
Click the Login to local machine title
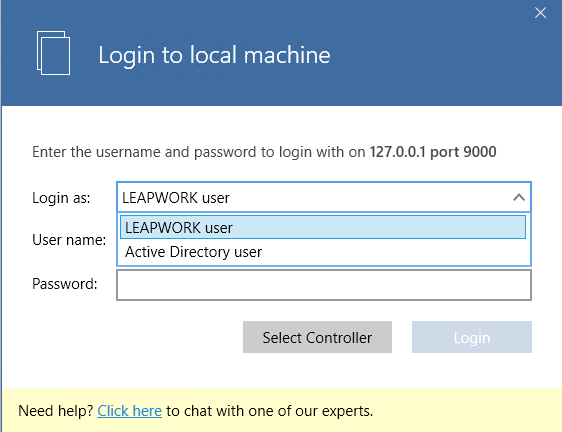pos(214,55)
